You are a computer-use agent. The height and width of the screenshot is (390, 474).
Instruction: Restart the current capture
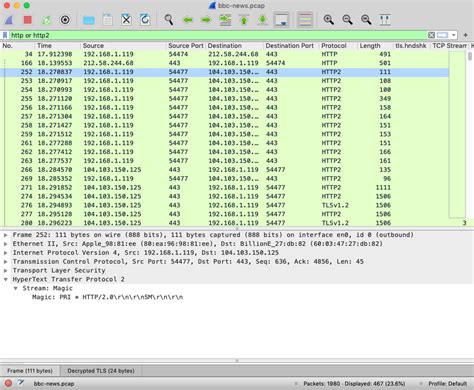coord(46,20)
